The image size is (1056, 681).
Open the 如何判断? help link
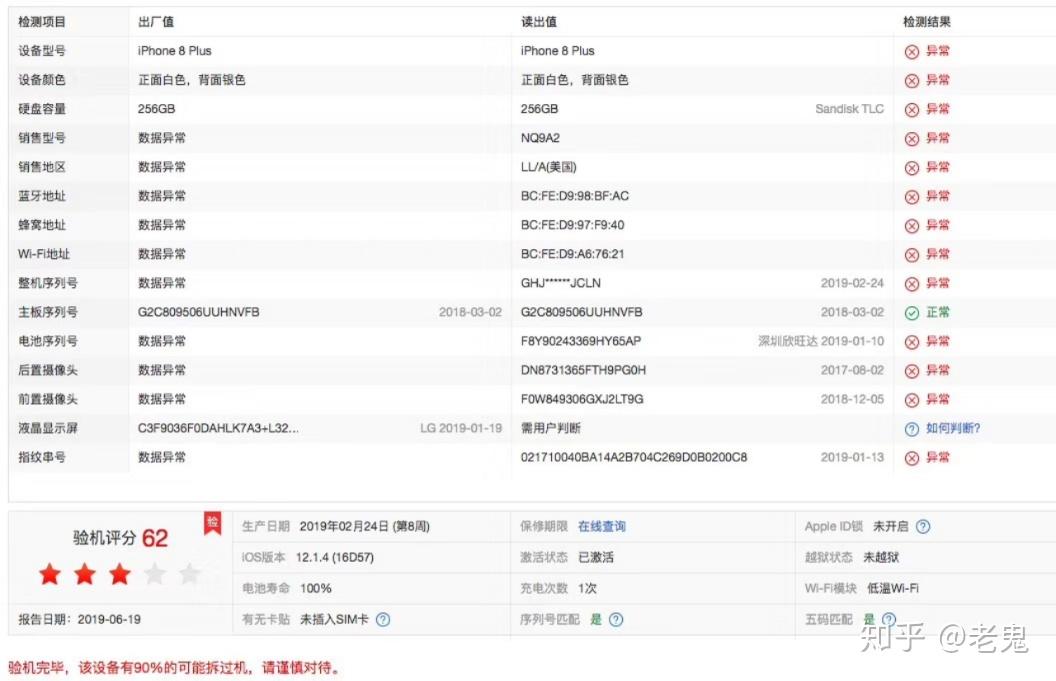(x=953, y=428)
